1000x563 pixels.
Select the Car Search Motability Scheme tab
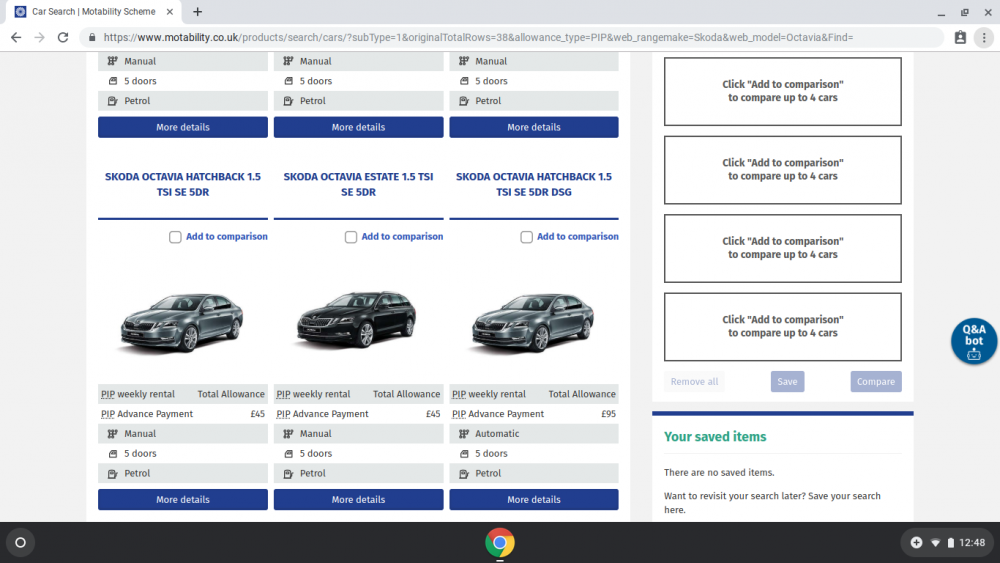pos(93,11)
